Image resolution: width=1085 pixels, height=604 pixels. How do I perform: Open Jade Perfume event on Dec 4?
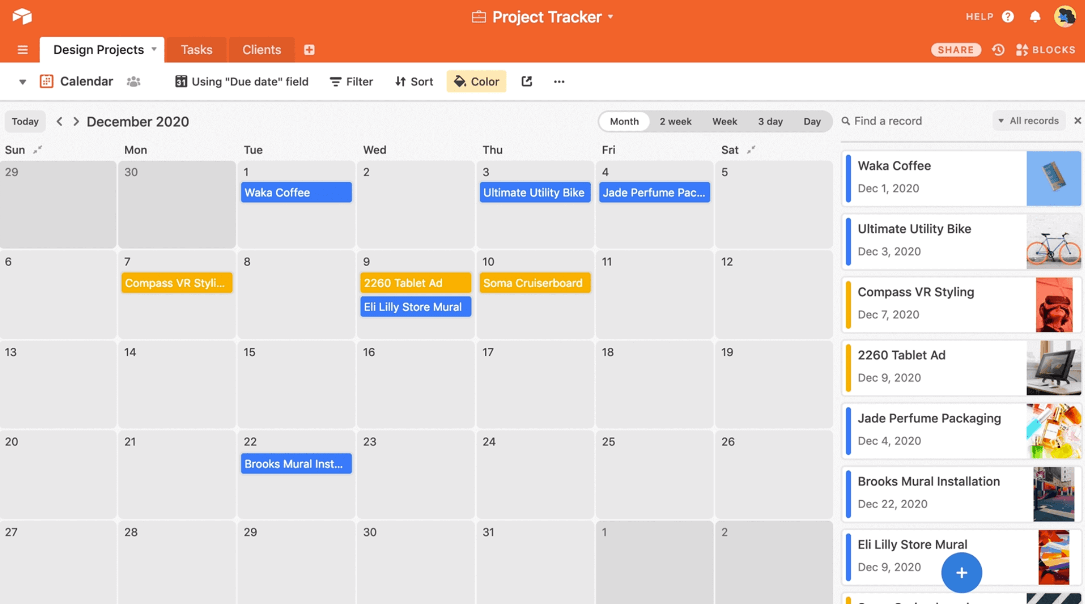click(x=654, y=192)
